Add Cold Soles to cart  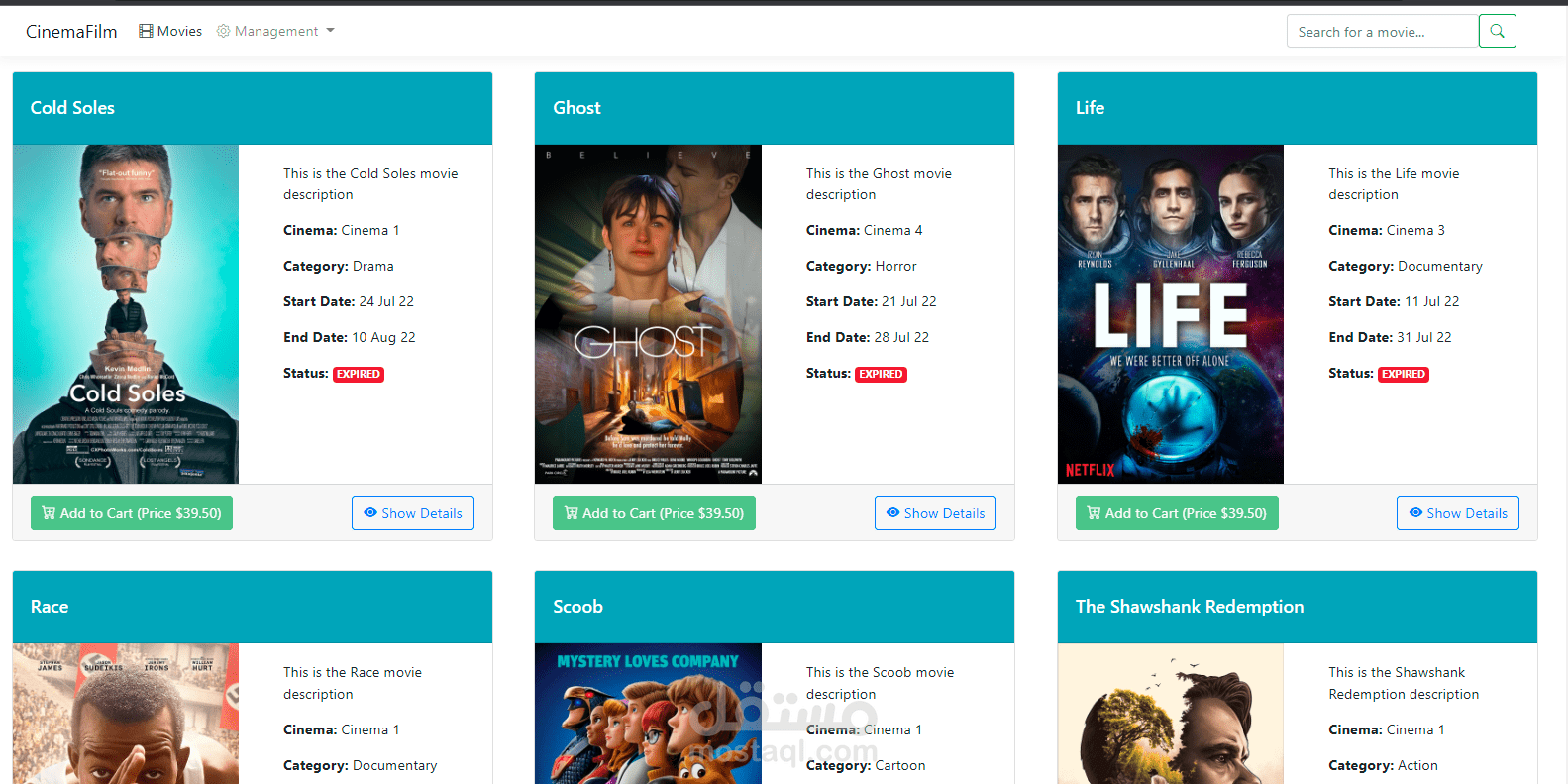tap(132, 513)
